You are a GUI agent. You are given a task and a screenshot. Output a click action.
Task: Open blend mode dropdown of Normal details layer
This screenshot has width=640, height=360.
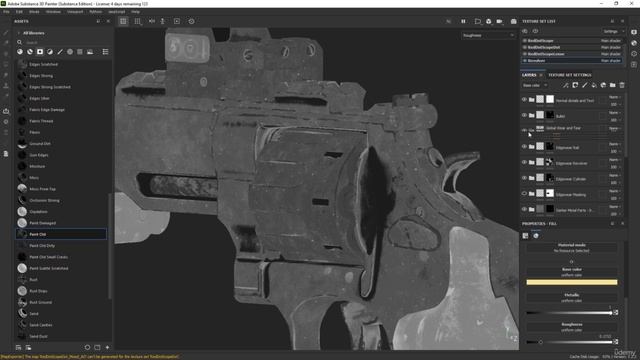tap(615, 97)
